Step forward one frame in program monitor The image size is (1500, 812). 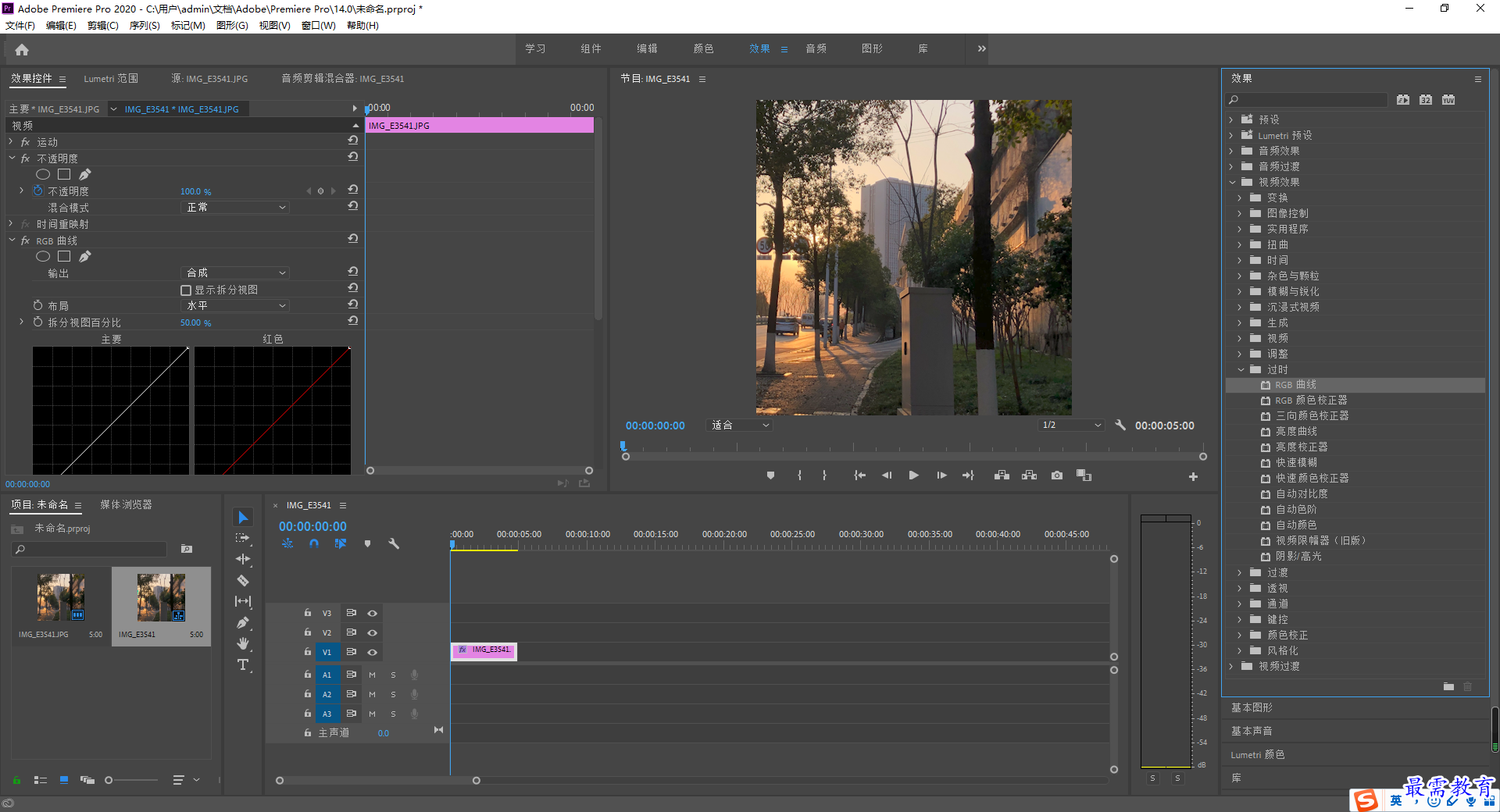[941, 475]
